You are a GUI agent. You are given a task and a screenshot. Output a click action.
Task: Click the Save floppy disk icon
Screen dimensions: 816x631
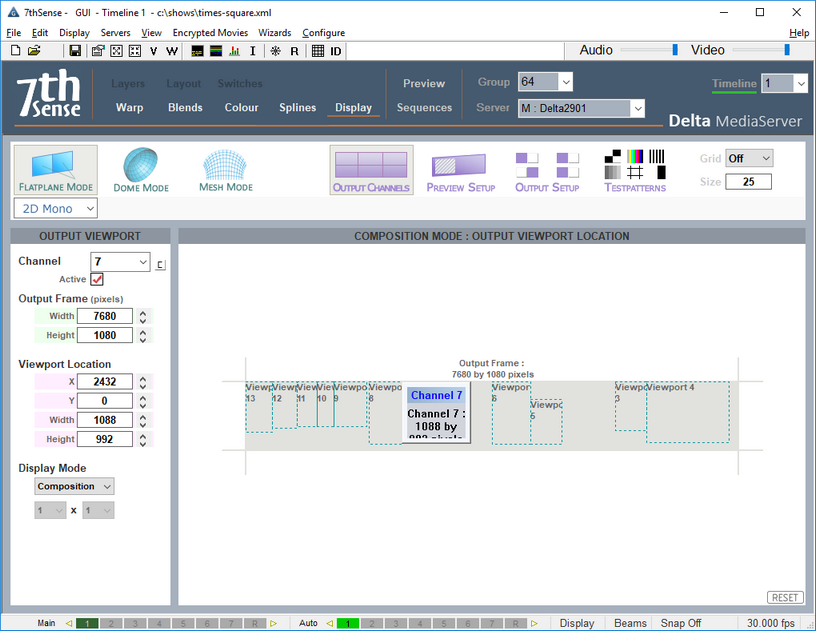click(75, 50)
